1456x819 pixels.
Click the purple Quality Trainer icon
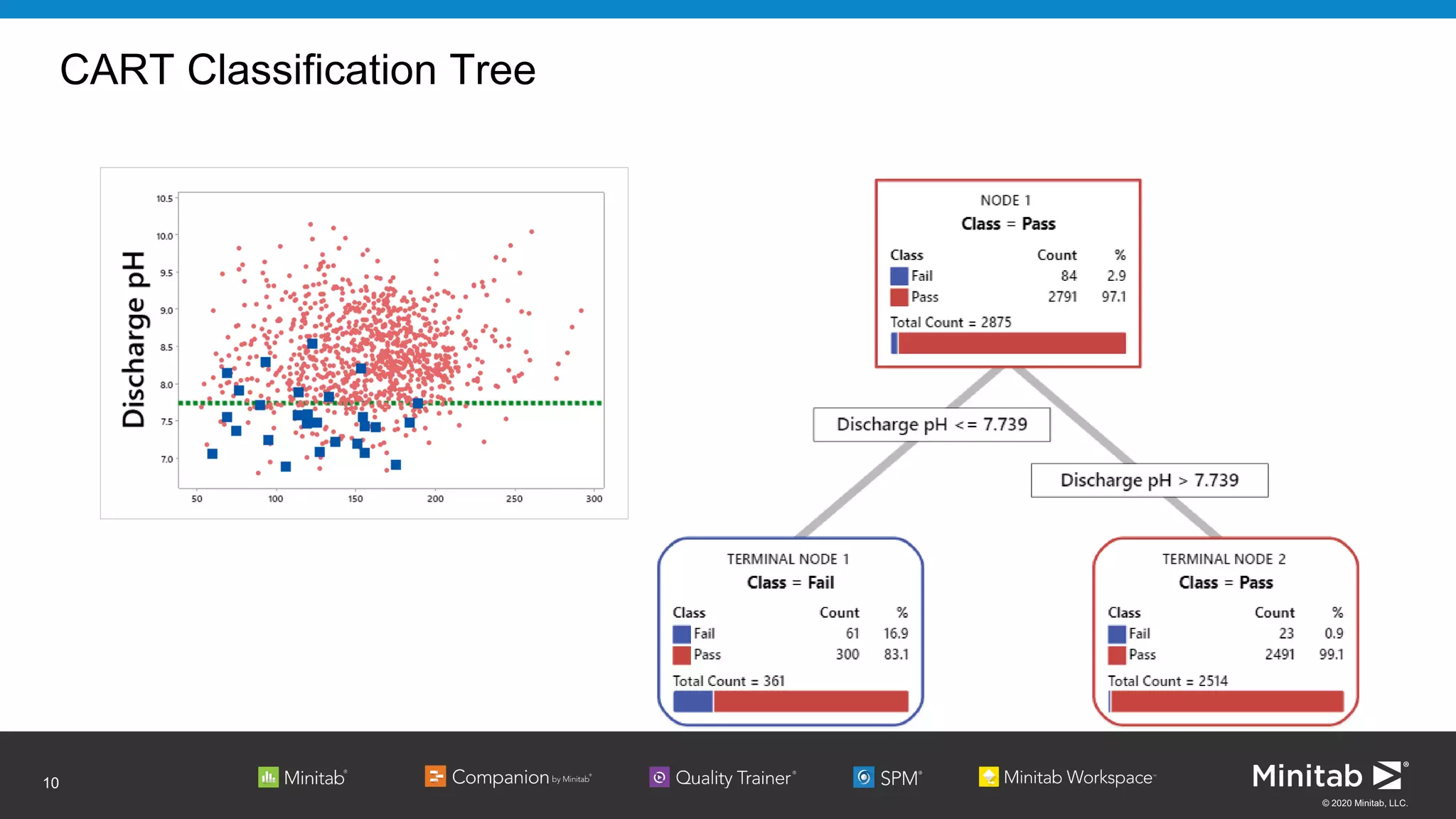point(659,777)
